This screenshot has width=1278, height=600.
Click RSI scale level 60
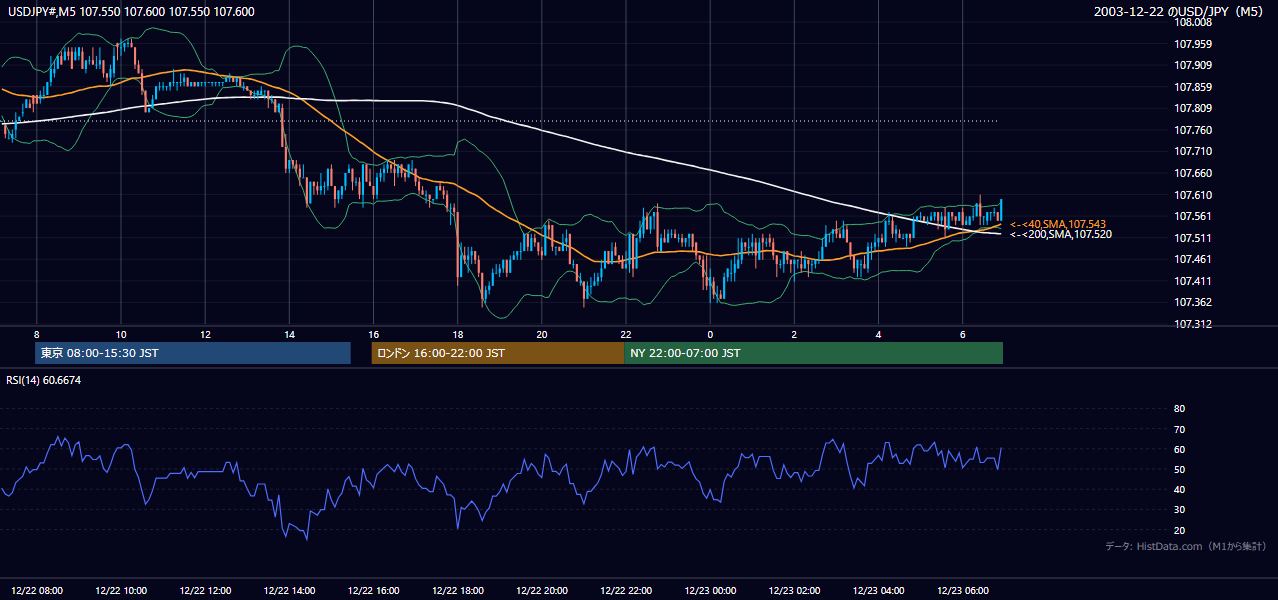[1179, 449]
